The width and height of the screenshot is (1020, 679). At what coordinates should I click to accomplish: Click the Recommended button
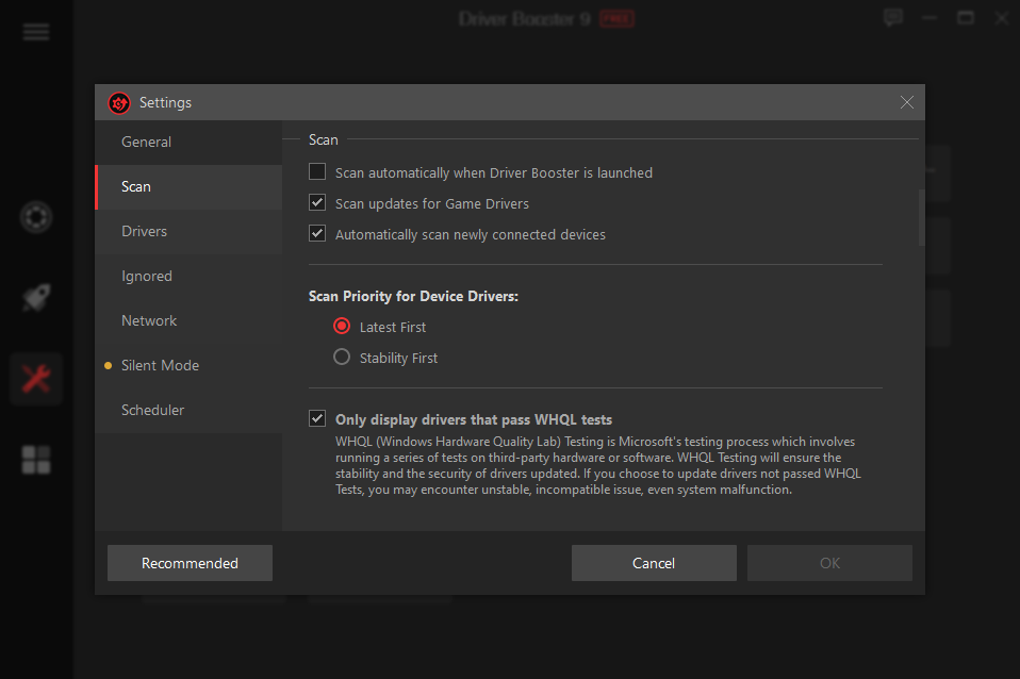click(x=190, y=563)
